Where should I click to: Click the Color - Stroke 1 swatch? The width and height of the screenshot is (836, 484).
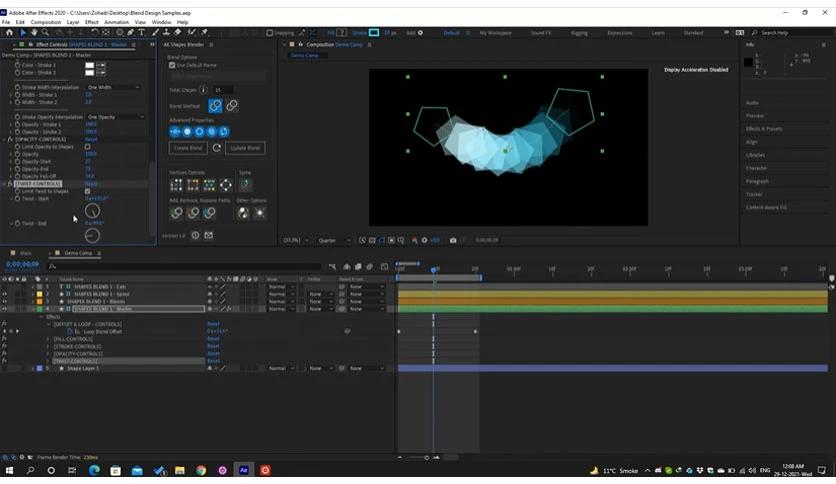90,65
